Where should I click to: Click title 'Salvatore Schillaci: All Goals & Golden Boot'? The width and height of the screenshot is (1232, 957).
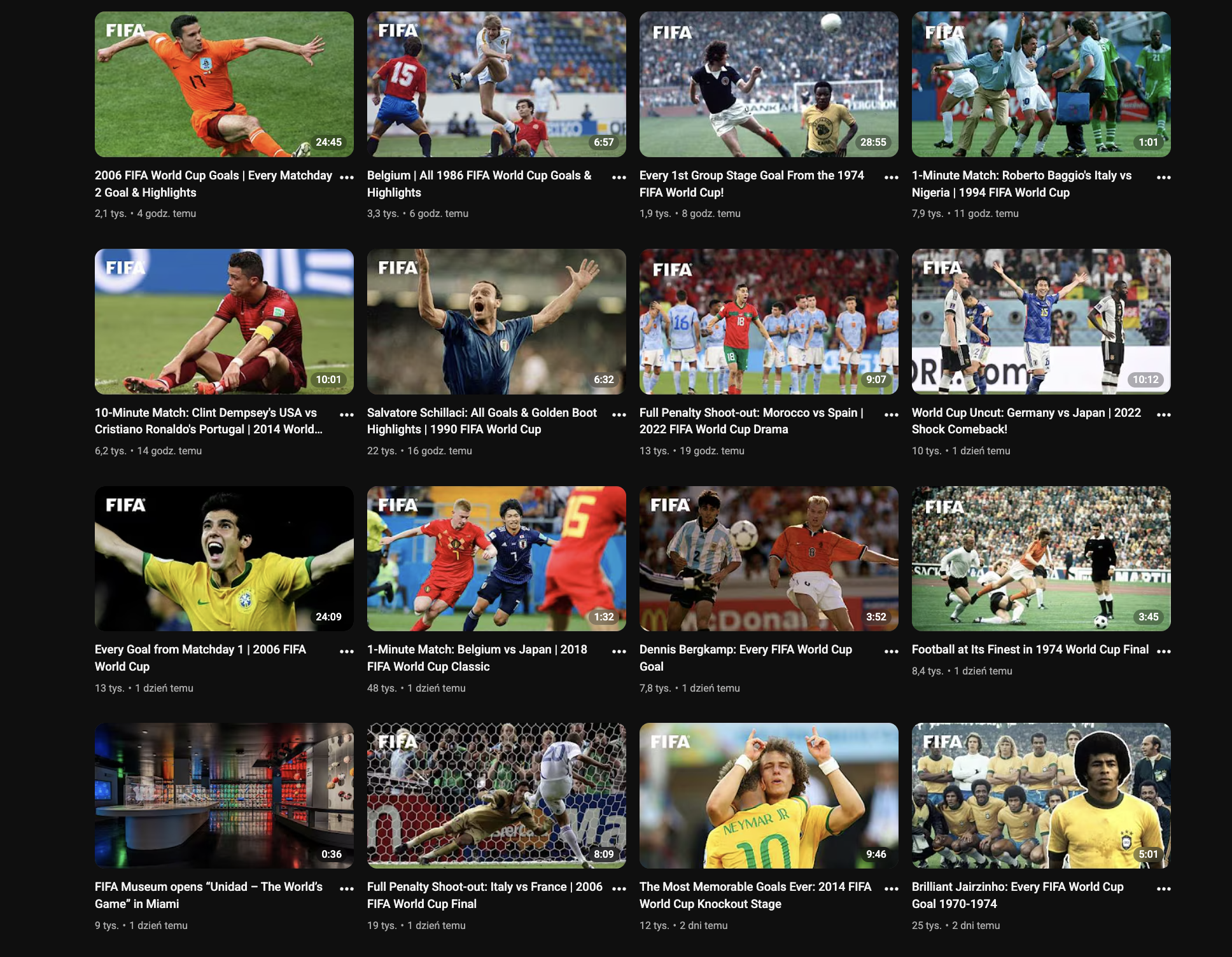point(482,413)
